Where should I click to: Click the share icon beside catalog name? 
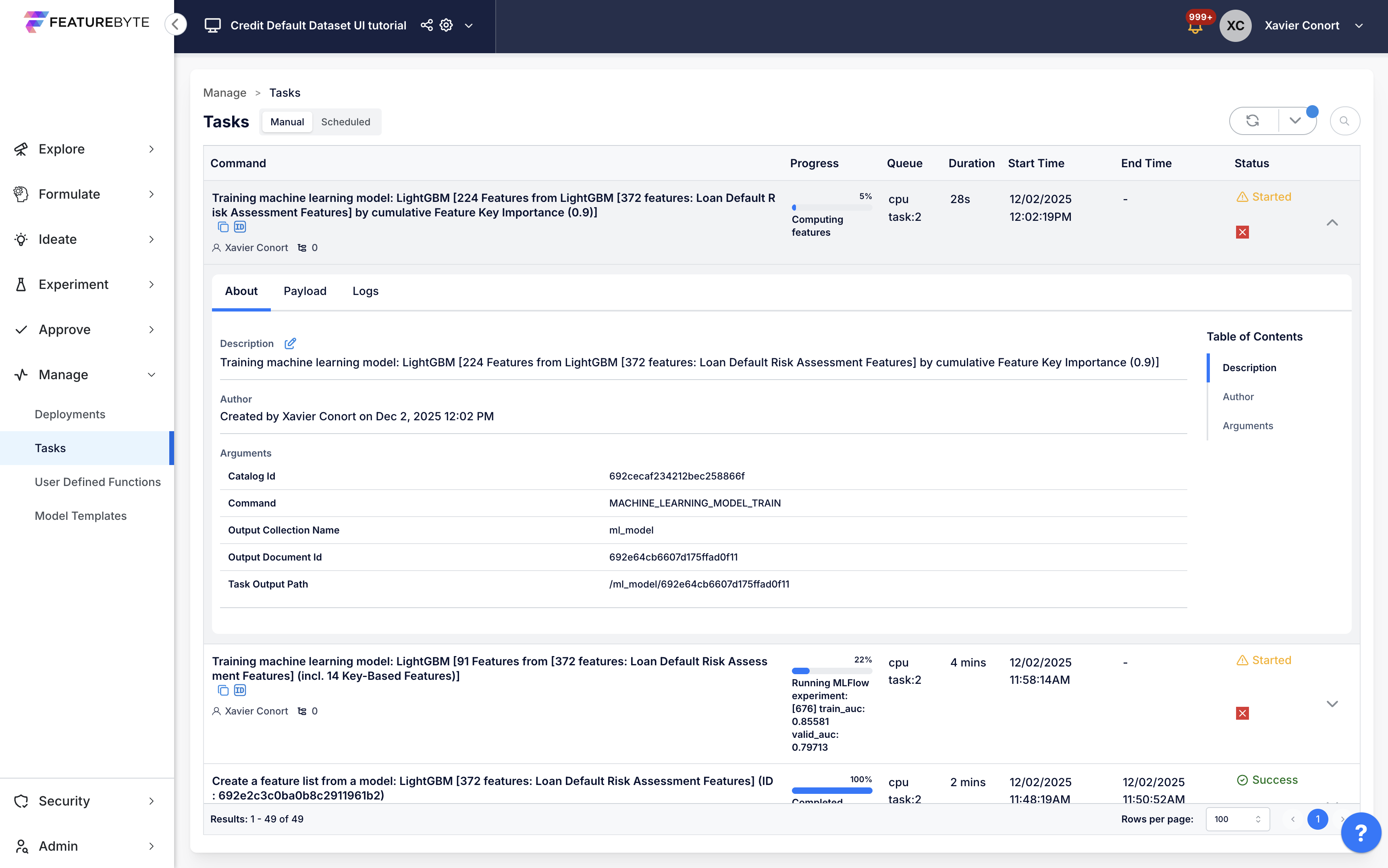click(x=426, y=25)
